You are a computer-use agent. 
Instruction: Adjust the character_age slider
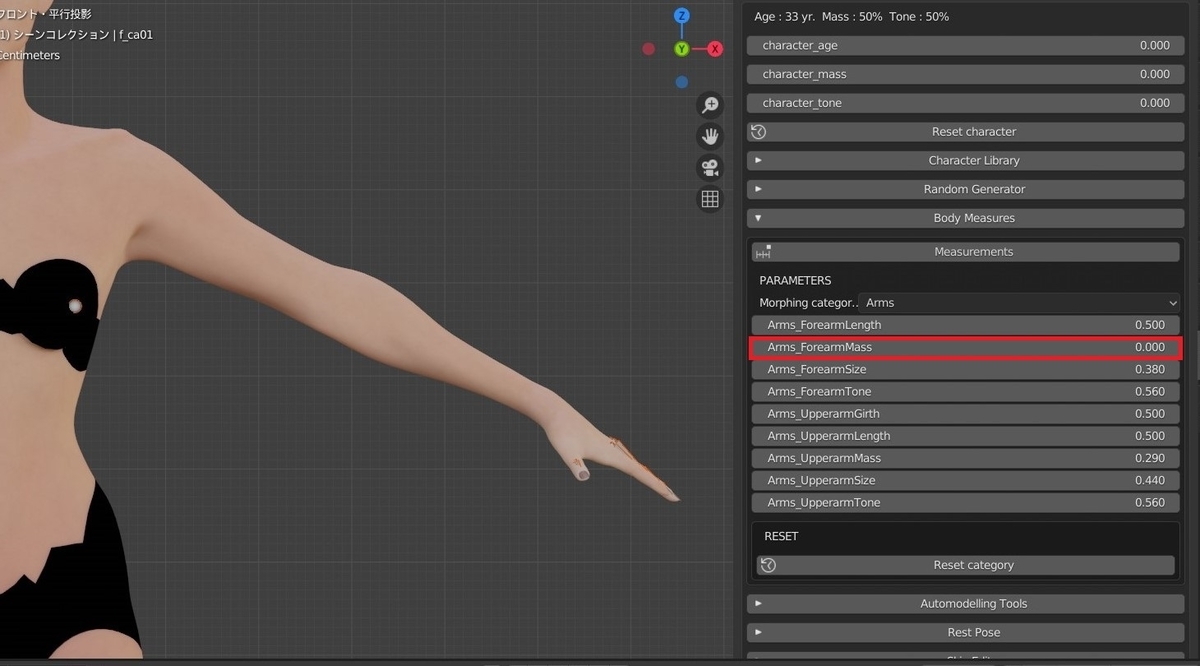(966, 45)
